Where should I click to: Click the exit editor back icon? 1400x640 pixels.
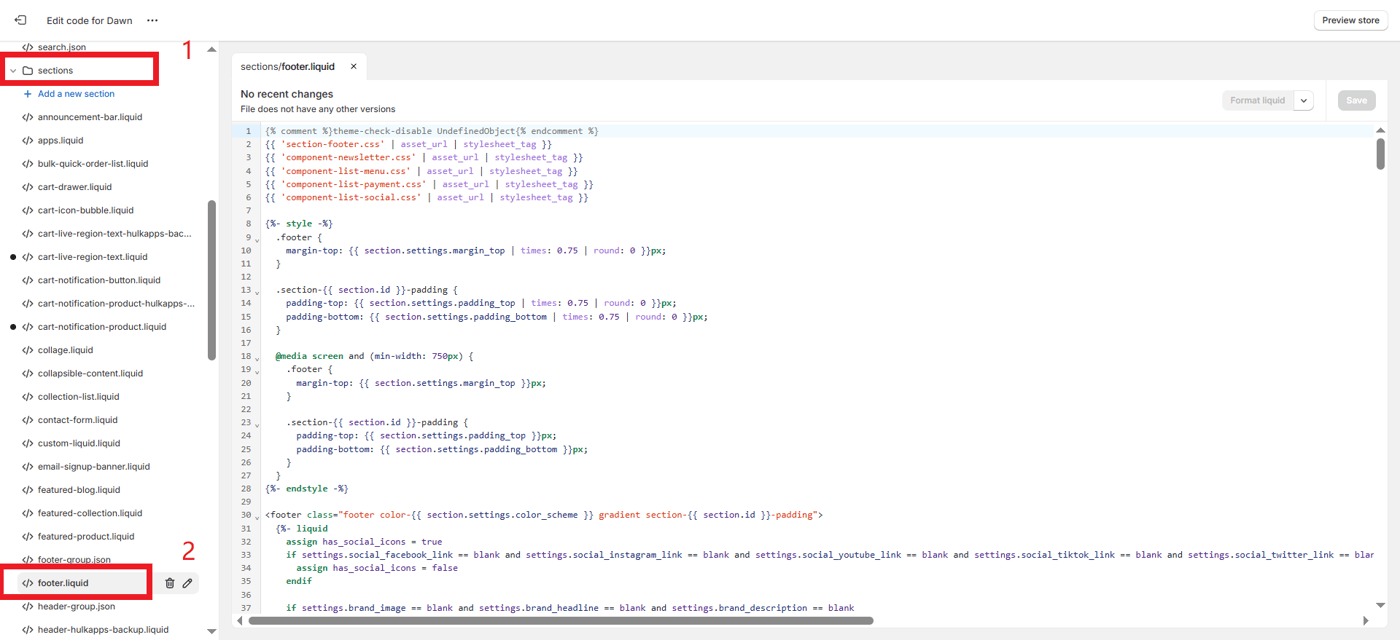pyautogui.click(x=20, y=20)
